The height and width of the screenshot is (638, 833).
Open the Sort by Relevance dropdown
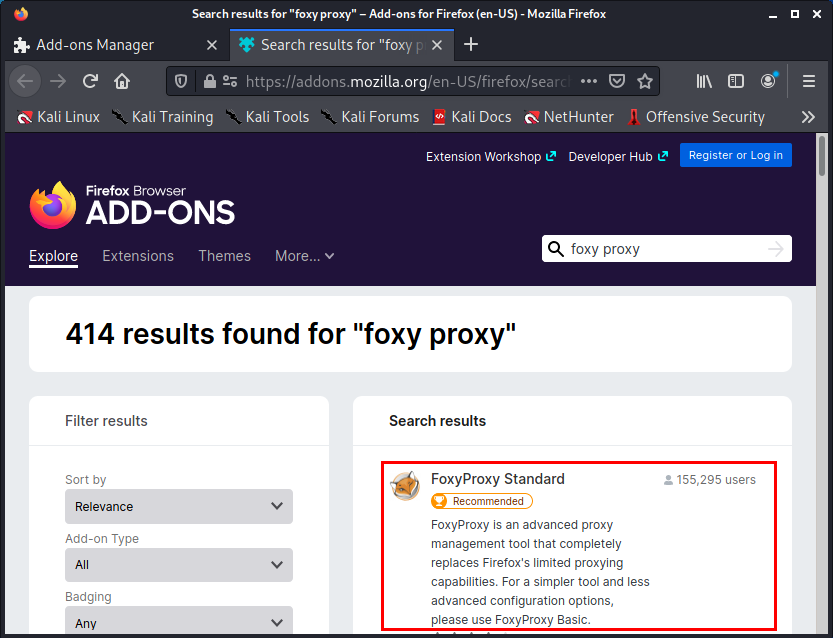(x=179, y=506)
